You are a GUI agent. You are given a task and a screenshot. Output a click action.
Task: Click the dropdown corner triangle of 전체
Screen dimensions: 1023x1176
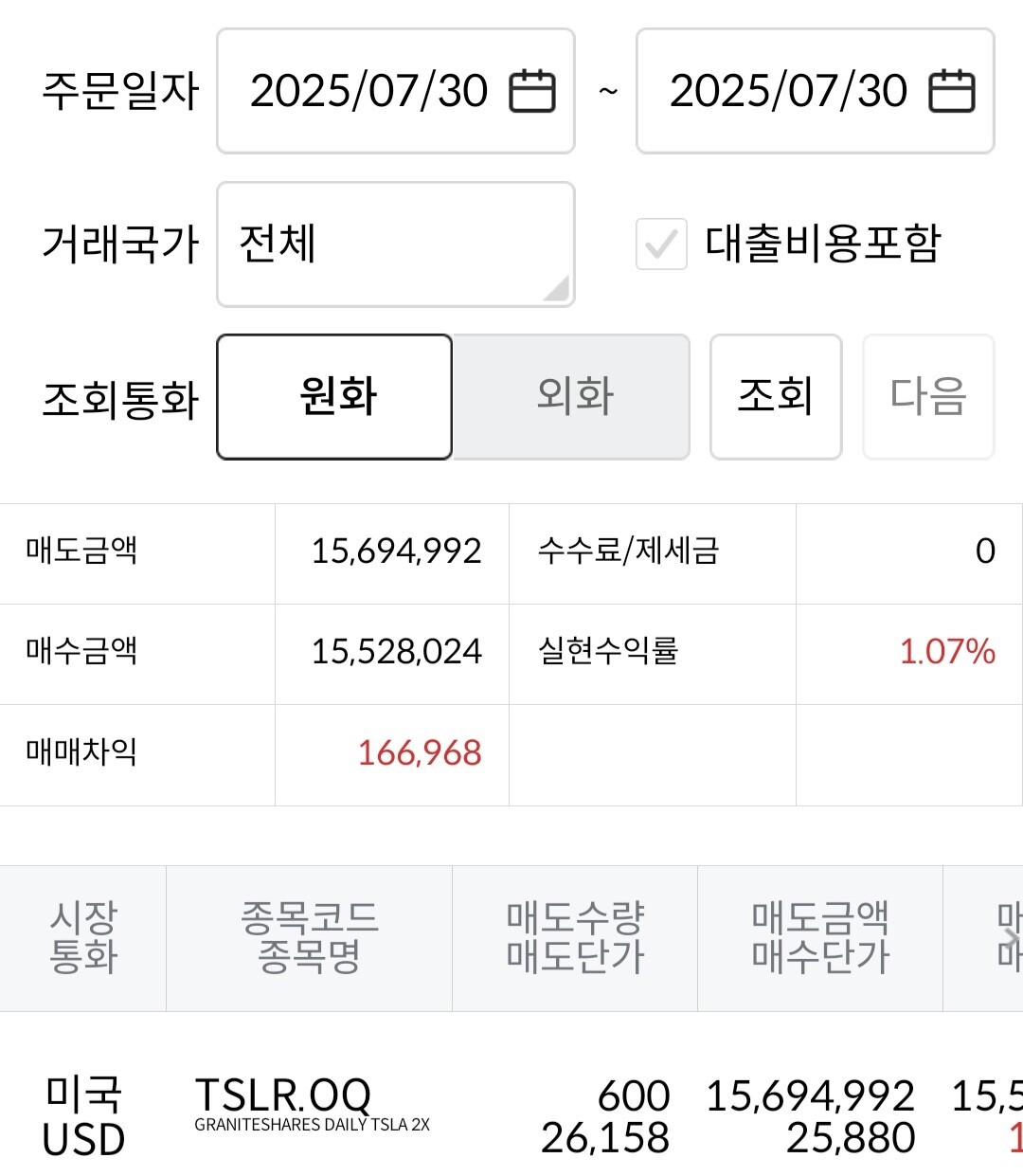coord(557,289)
